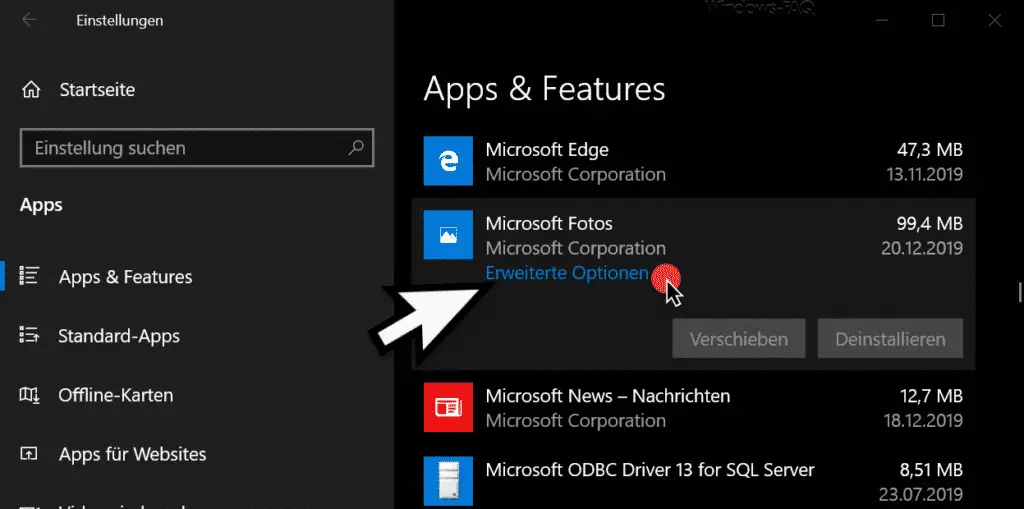
Task: Select Microsoft ODBC Driver 13 entry
Action: [x=693, y=482]
